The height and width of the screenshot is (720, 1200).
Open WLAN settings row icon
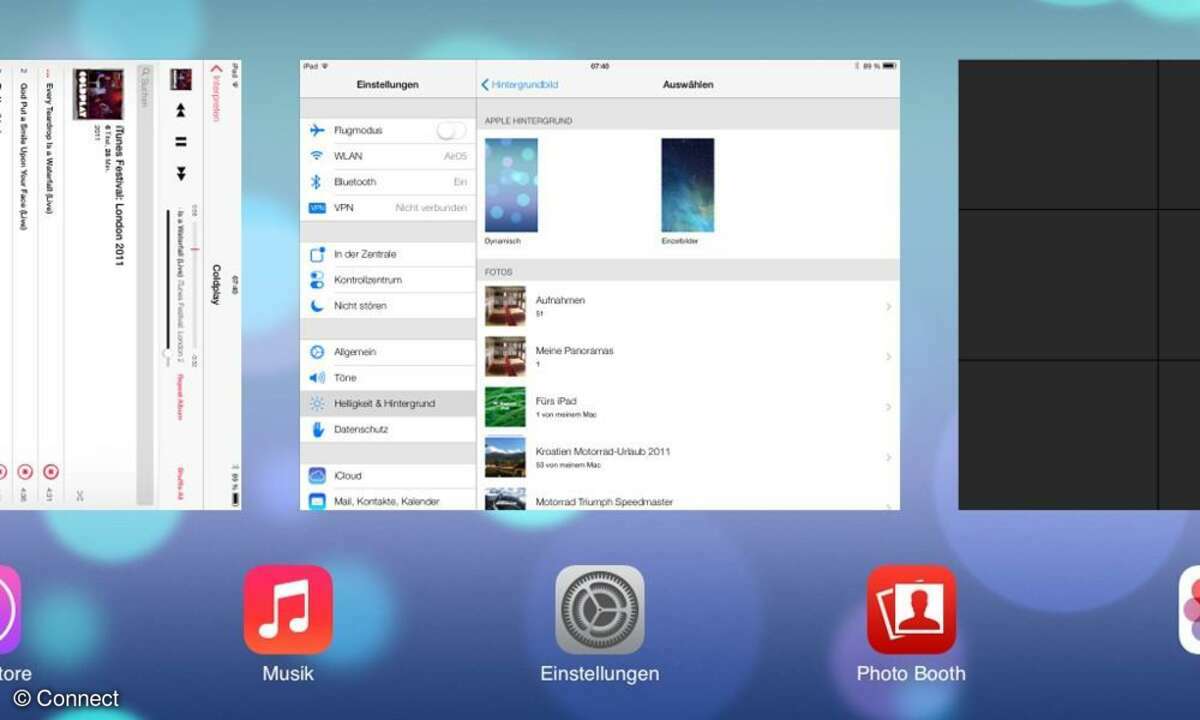317,156
